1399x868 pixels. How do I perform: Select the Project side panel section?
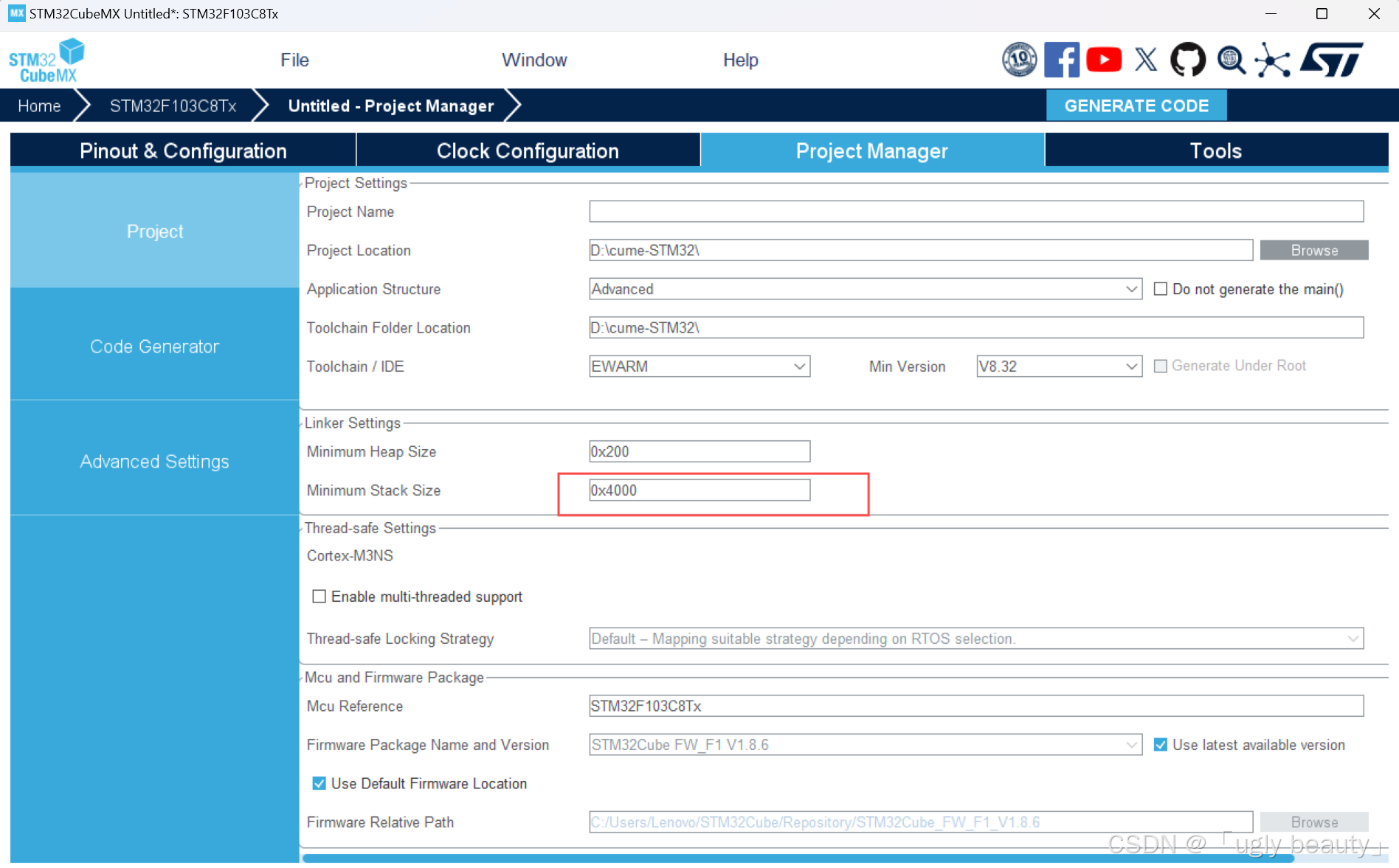point(155,231)
